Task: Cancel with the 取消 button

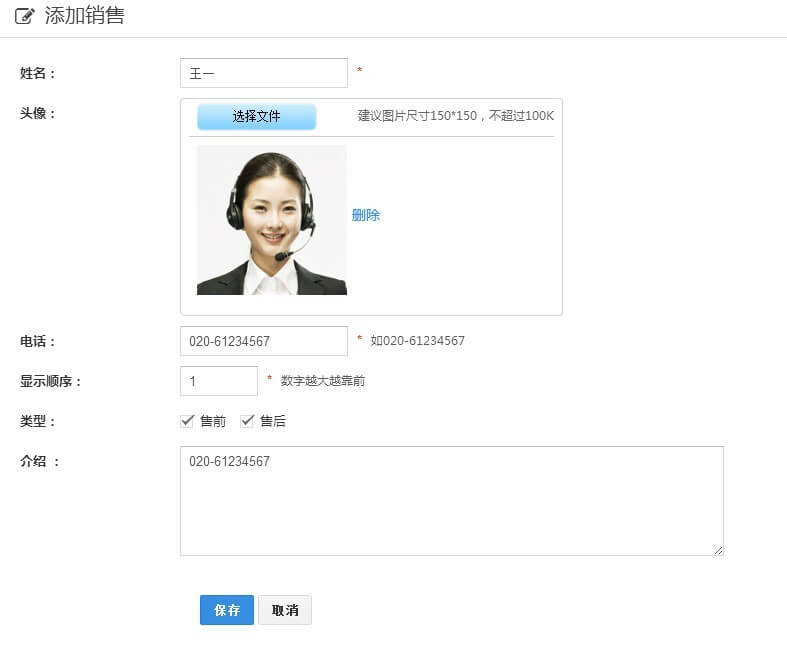Action: pyautogui.click(x=285, y=610)
